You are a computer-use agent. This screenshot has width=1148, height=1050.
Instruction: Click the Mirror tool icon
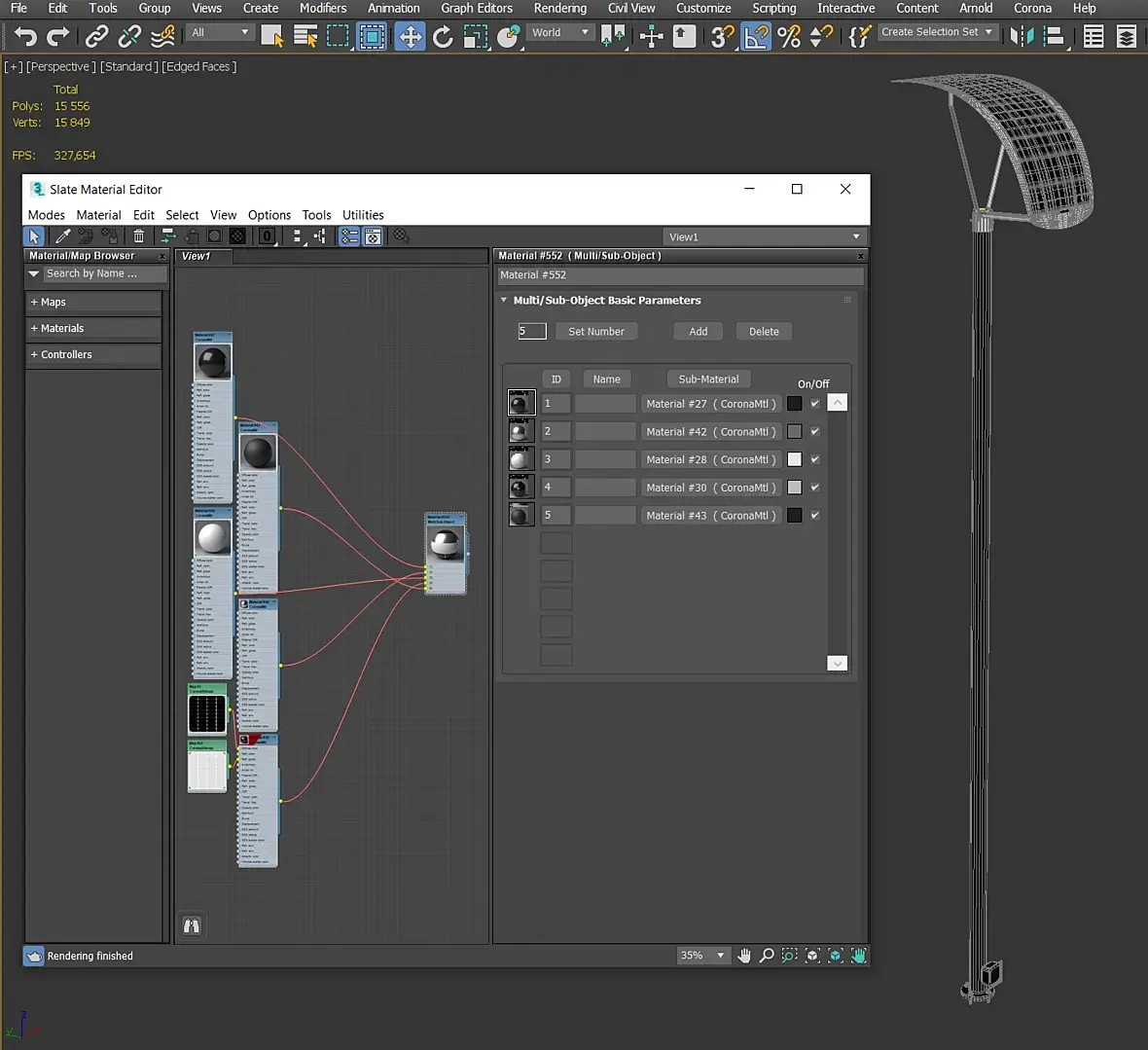[1021, 37]
